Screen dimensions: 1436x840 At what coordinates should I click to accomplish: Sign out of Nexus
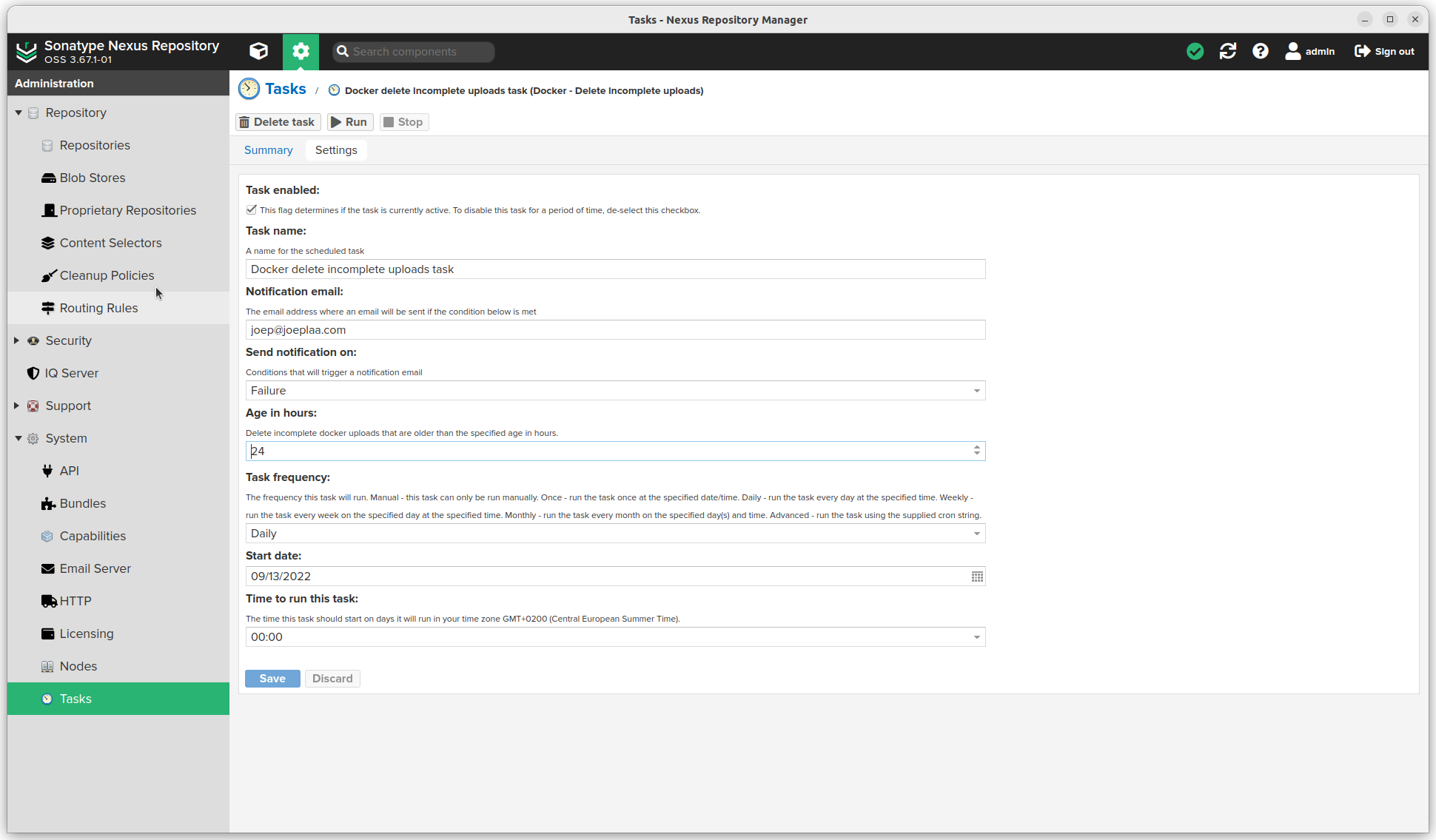point(1384,51)
